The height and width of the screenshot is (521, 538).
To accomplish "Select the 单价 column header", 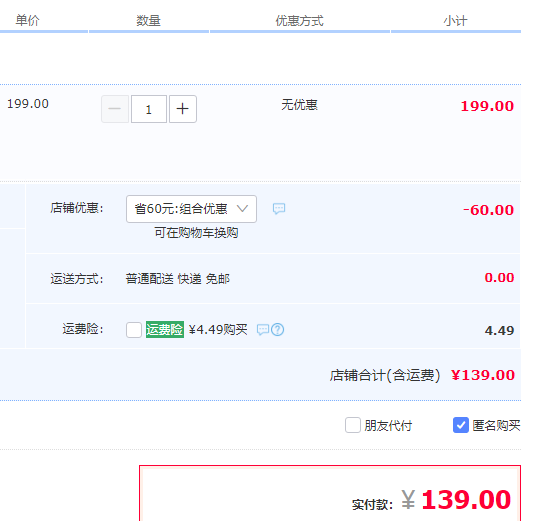I will [27, 21].
